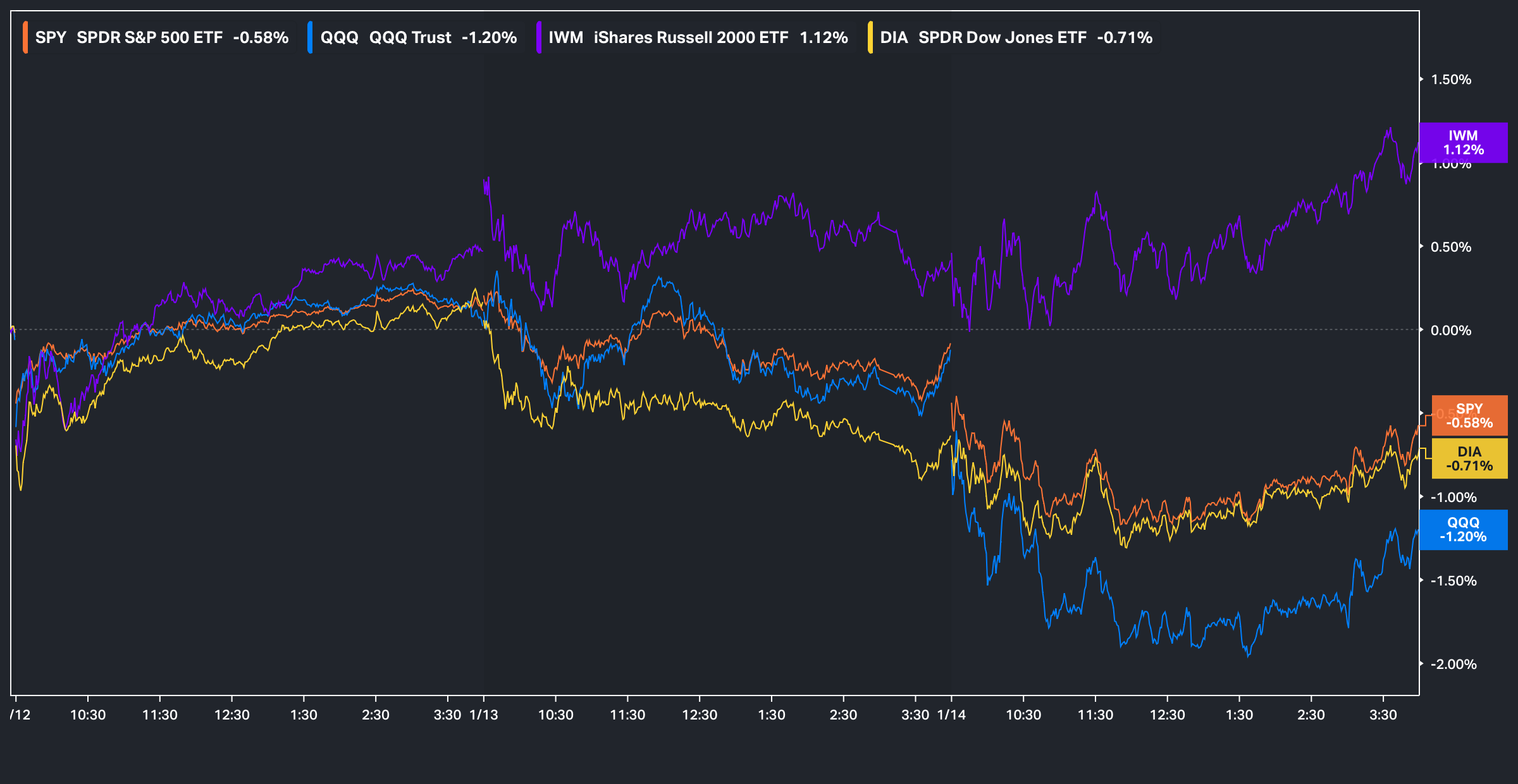
Task: Click the 0.00% baseline axis label
Action: click(1450, 330)
